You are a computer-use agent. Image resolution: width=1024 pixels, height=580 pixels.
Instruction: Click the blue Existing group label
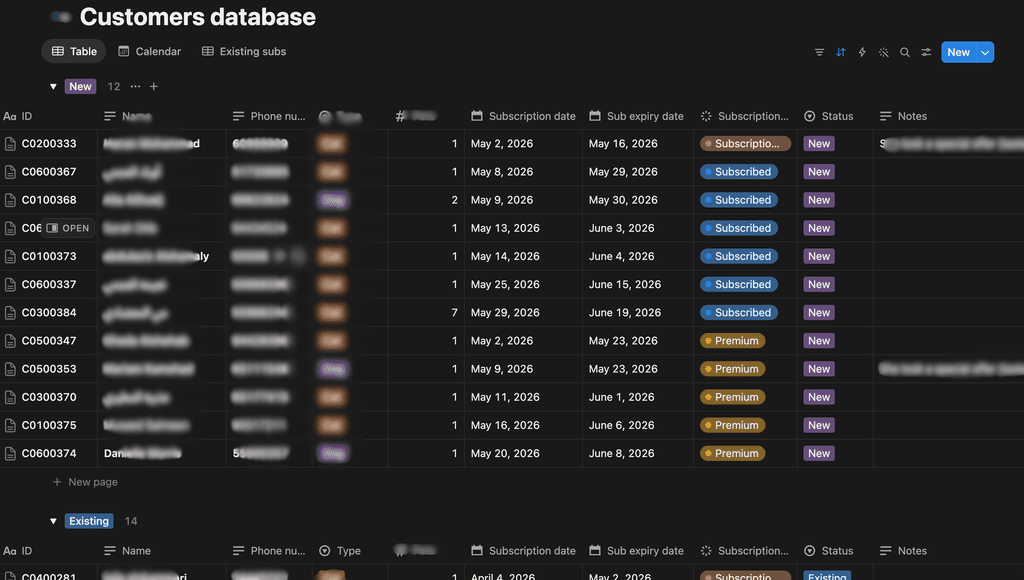(x=89, y=521)
